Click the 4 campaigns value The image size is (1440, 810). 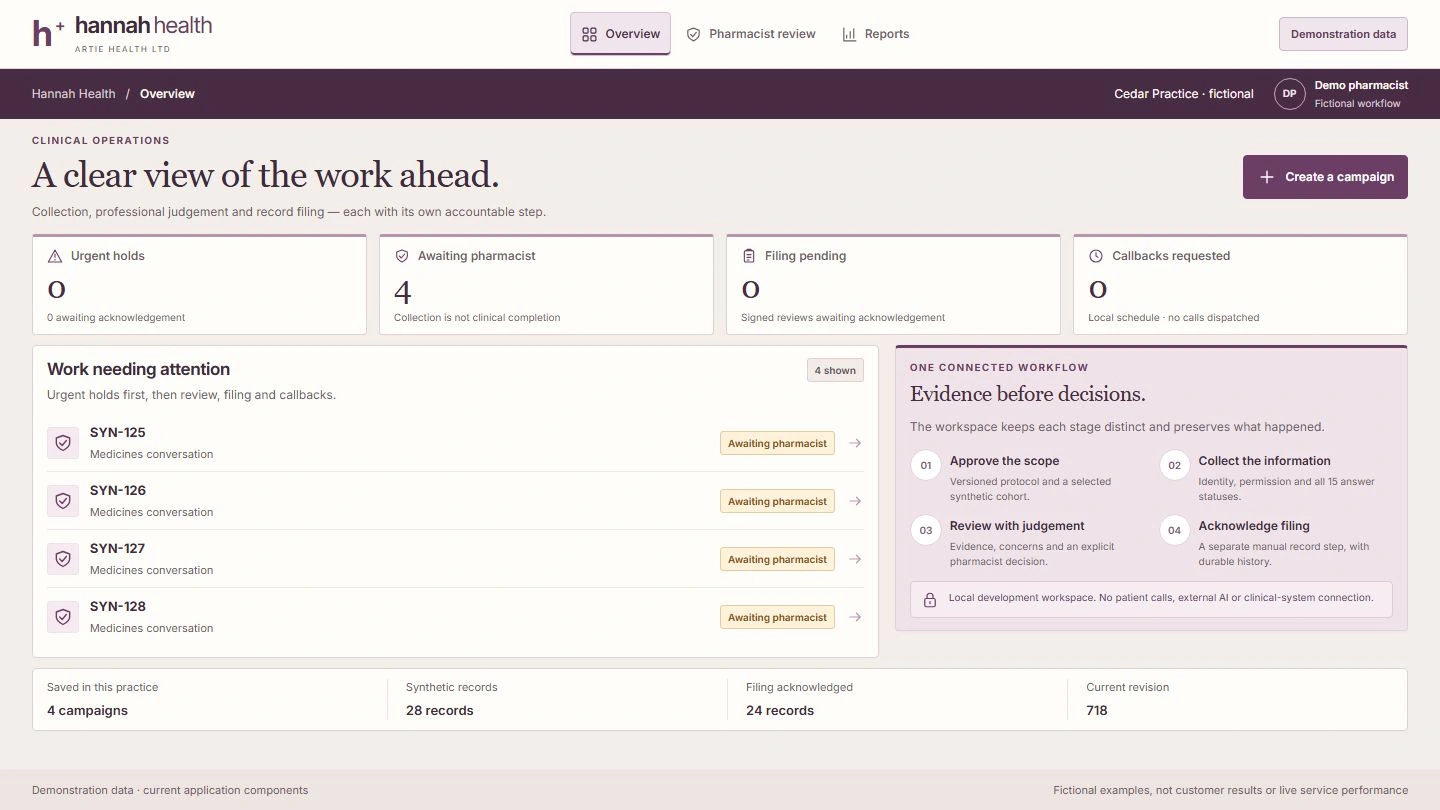87,711
